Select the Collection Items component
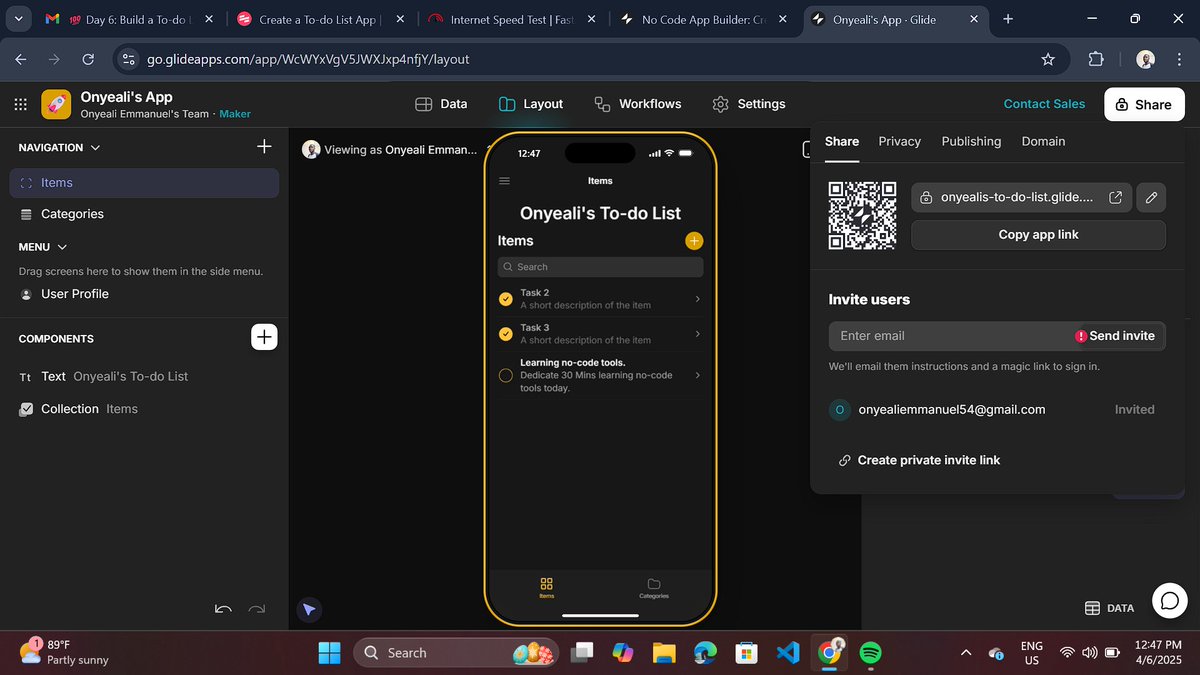Image resolution: width=1200 pixels, height=675 pixels. click(144, 409)
